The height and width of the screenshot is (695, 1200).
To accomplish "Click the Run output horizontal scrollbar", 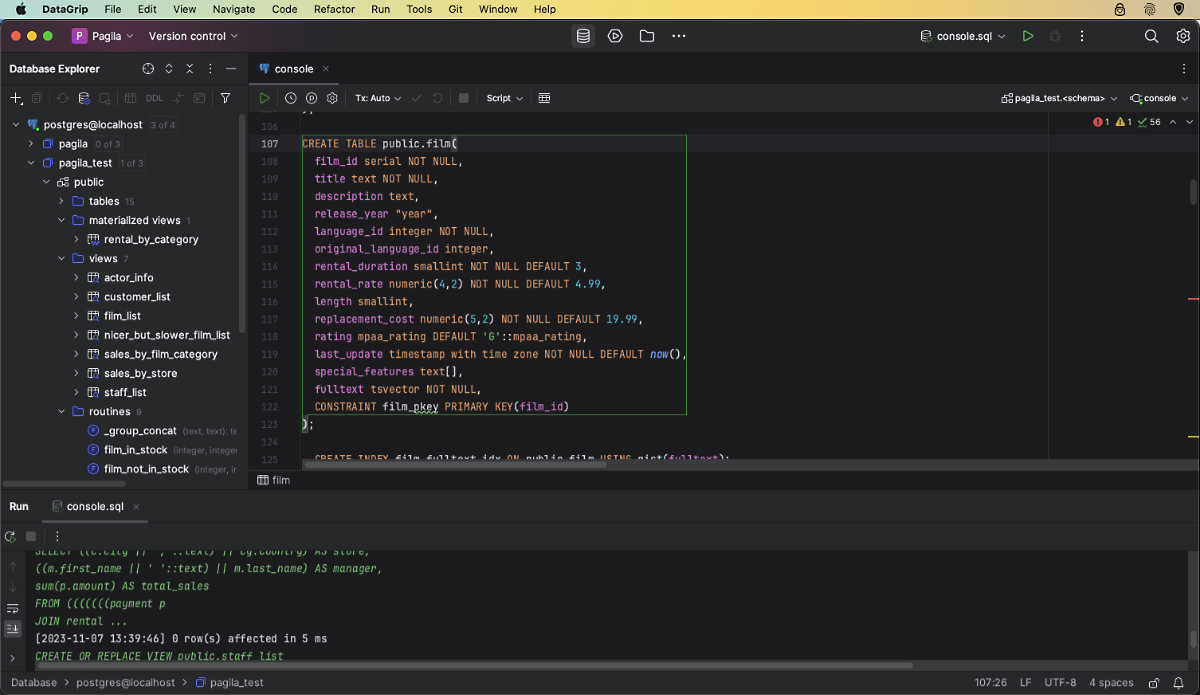I will (474, 665).
